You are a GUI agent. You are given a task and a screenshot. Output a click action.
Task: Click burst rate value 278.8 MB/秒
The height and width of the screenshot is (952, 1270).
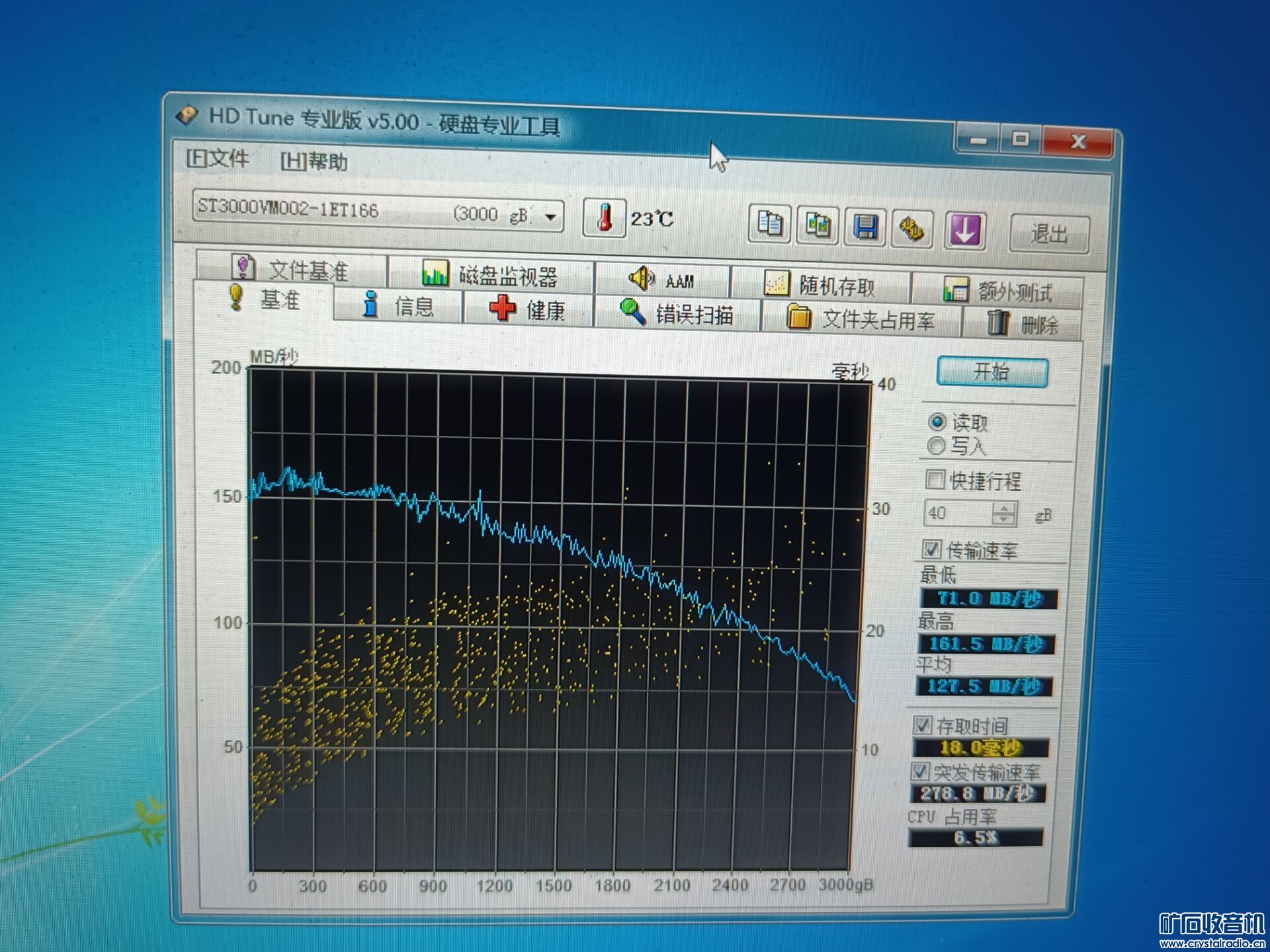tap(978, 793)
